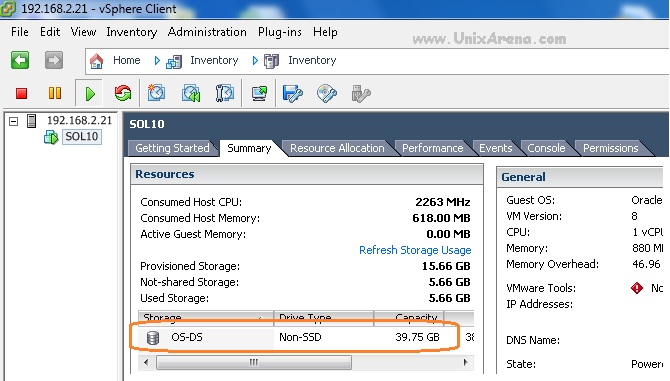Collapse the 192.168.2.21 host tree node
Screen dimensions: 670x381
(14, 121)
